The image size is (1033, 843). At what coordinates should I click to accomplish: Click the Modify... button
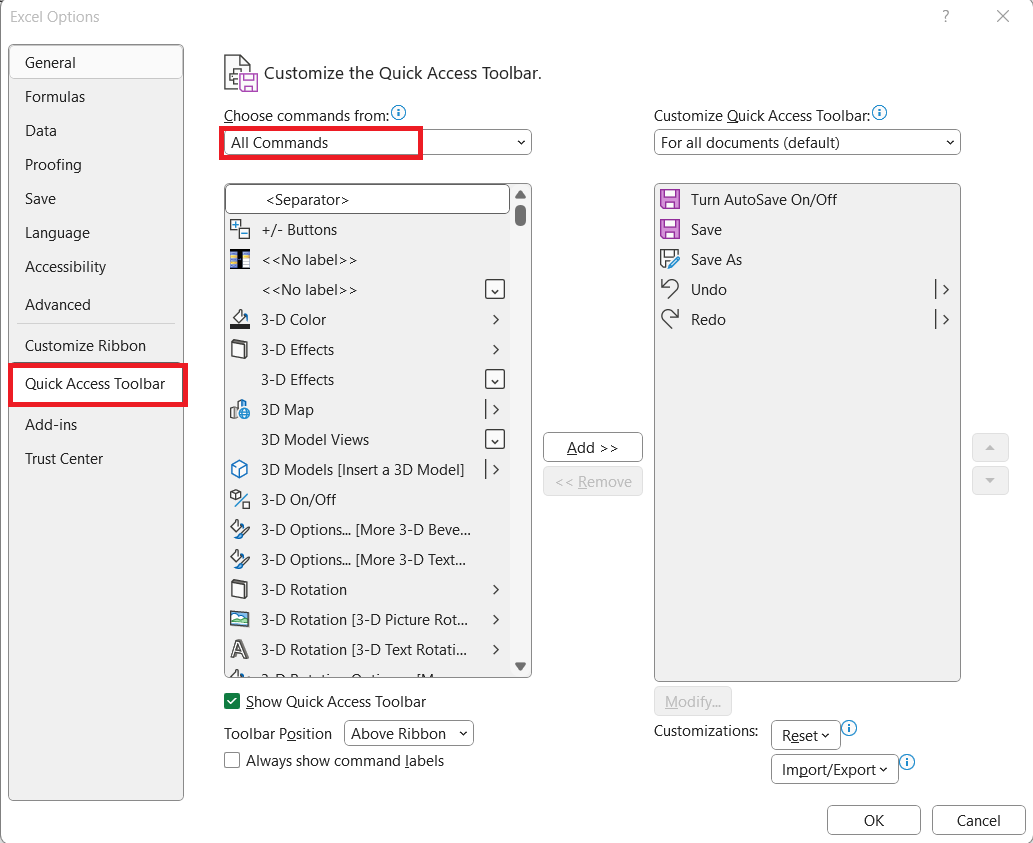pos(692,701)
